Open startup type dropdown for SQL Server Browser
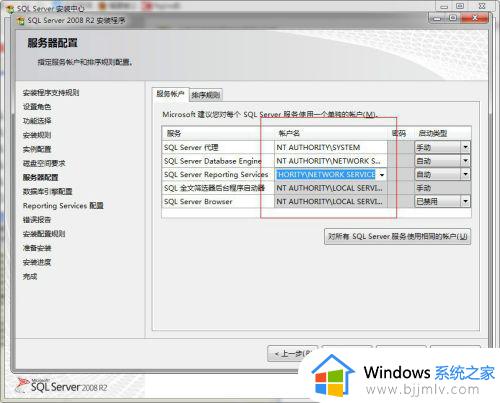Screen dimensions: 500x403 pyautogui.click(x=465, y=201)
